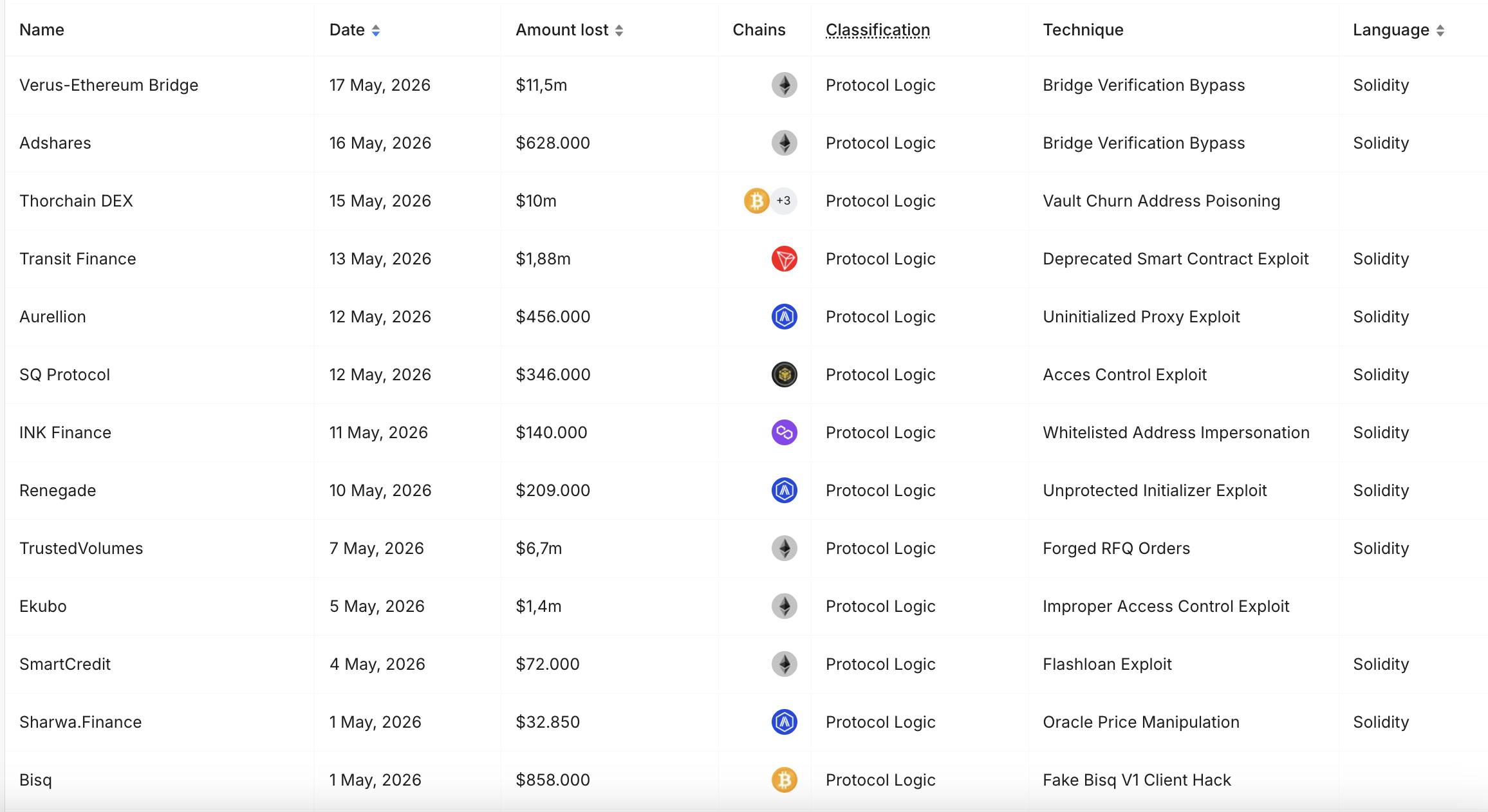Open the +3 chains badge in Thorchain DEX row
Viewport: 1488px width, 812px height.
(783, 201)
